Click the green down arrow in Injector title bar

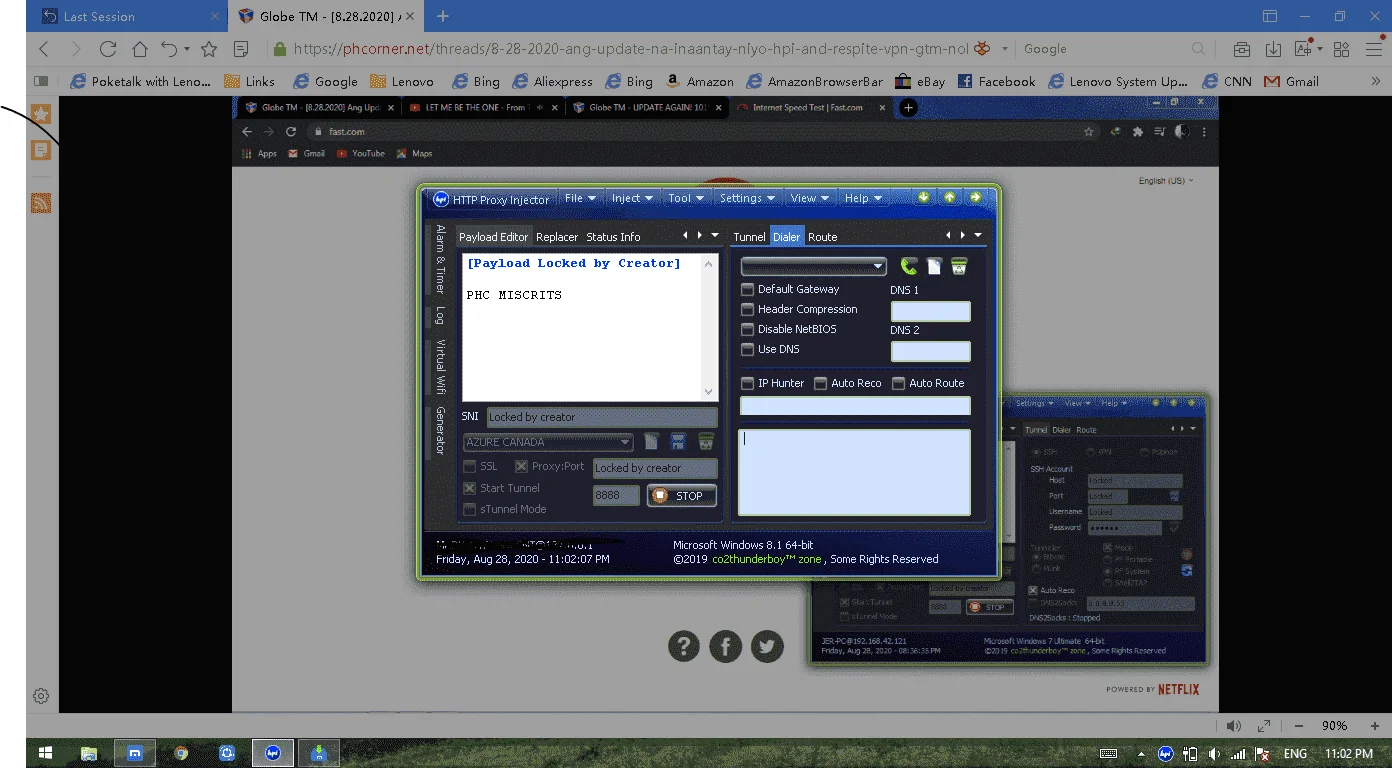pyautogui.click(x=924, y=198)
